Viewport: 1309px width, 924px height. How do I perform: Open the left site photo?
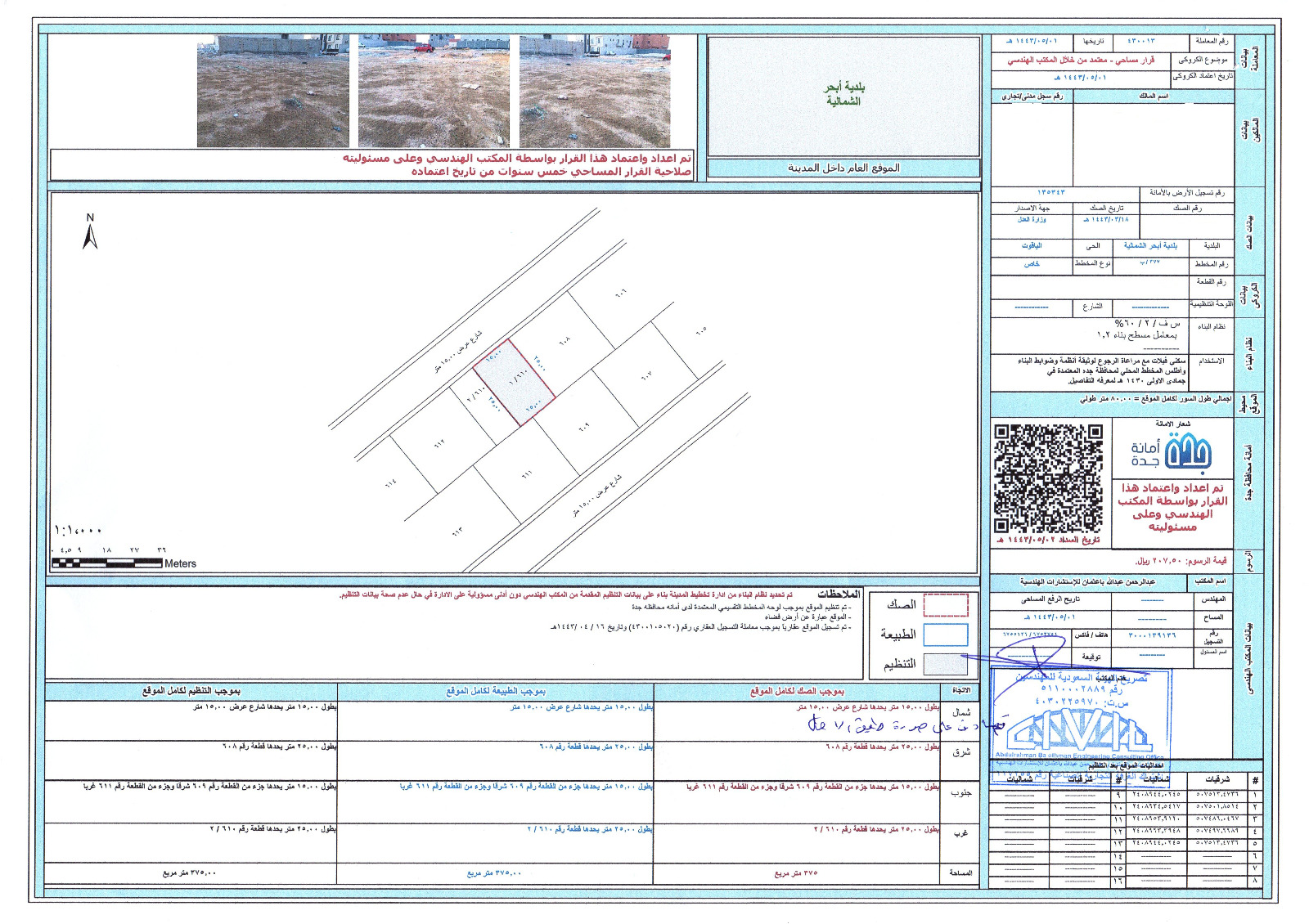[x=272, y=91]
